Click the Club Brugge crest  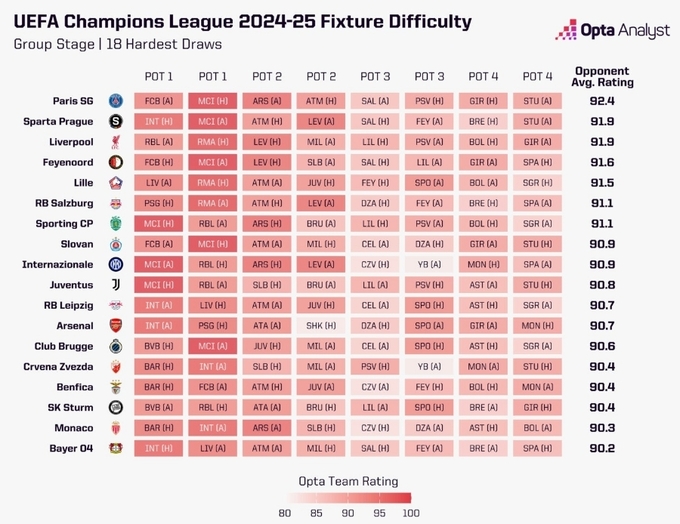point(116,346)
